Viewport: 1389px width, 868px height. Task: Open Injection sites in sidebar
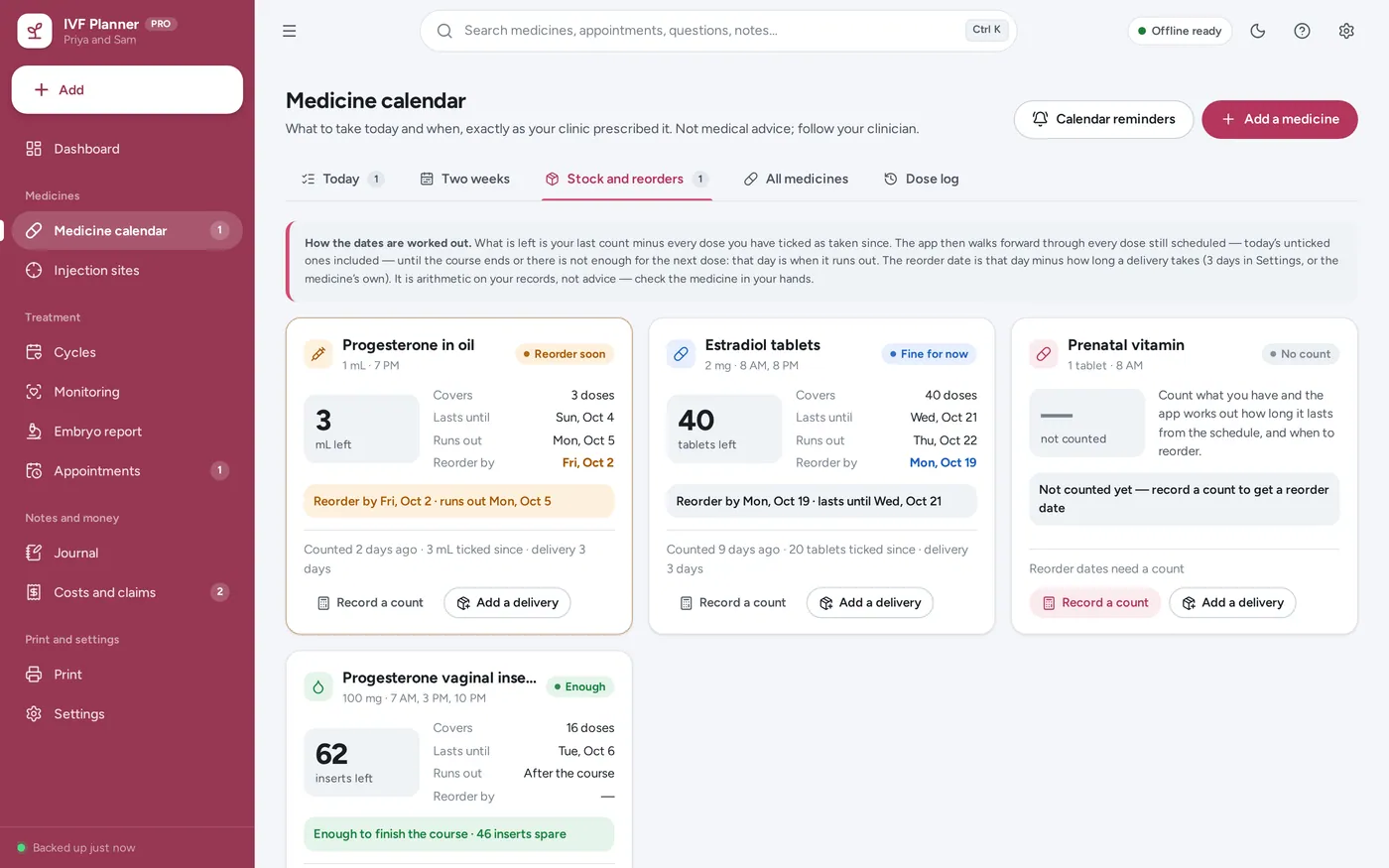tap(127, 270)
